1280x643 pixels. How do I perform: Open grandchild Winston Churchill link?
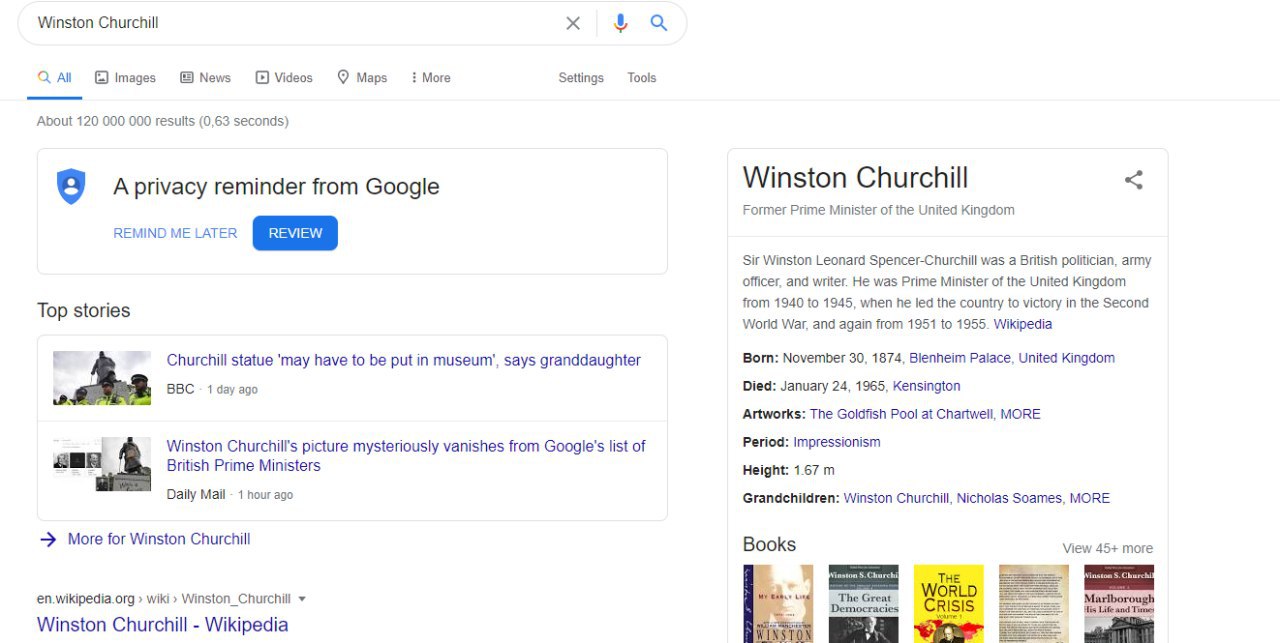[896, 498]
